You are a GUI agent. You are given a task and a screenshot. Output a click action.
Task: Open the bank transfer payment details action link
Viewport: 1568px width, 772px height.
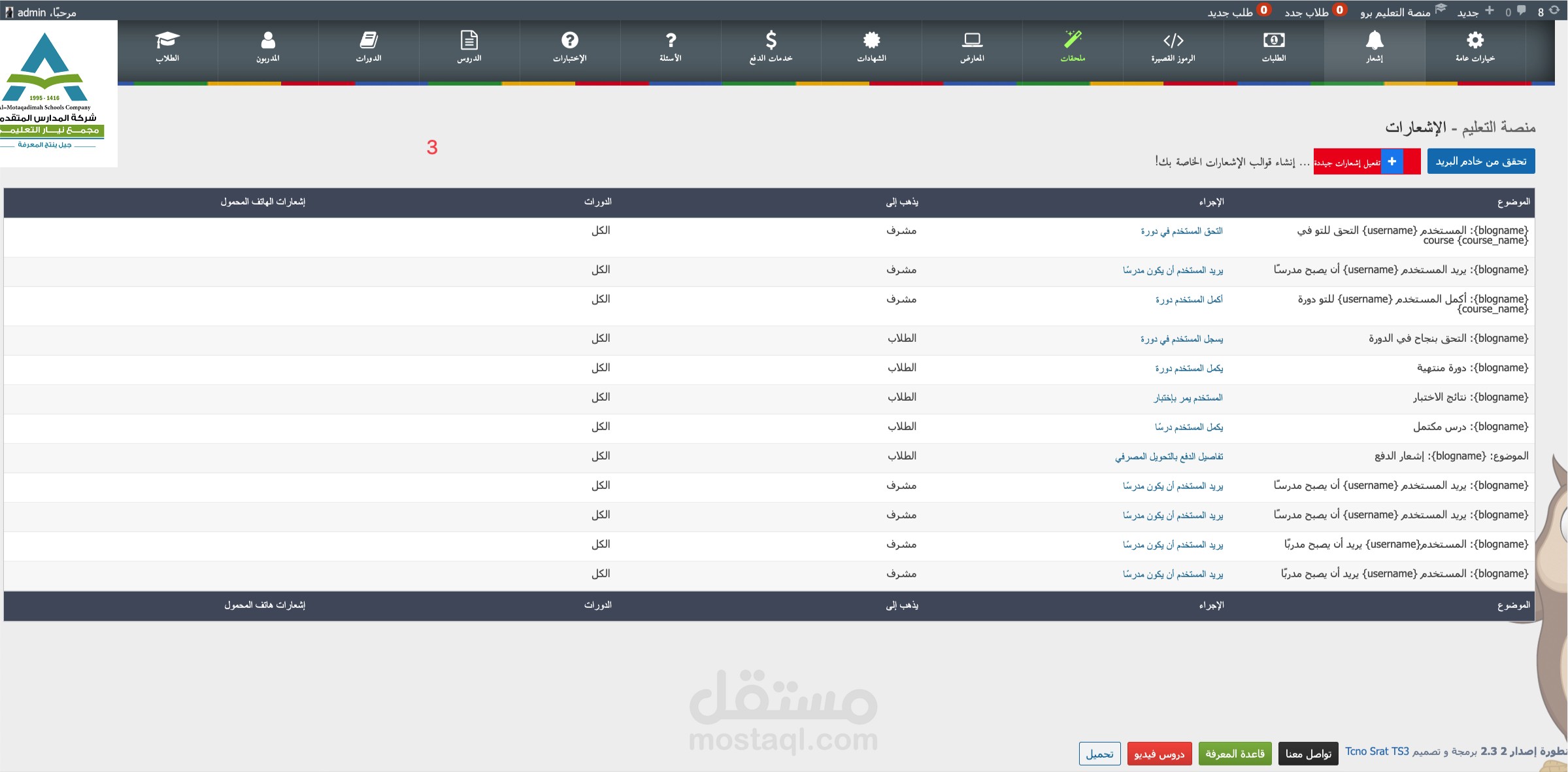pyautogui.click(x=1169, y=456)
